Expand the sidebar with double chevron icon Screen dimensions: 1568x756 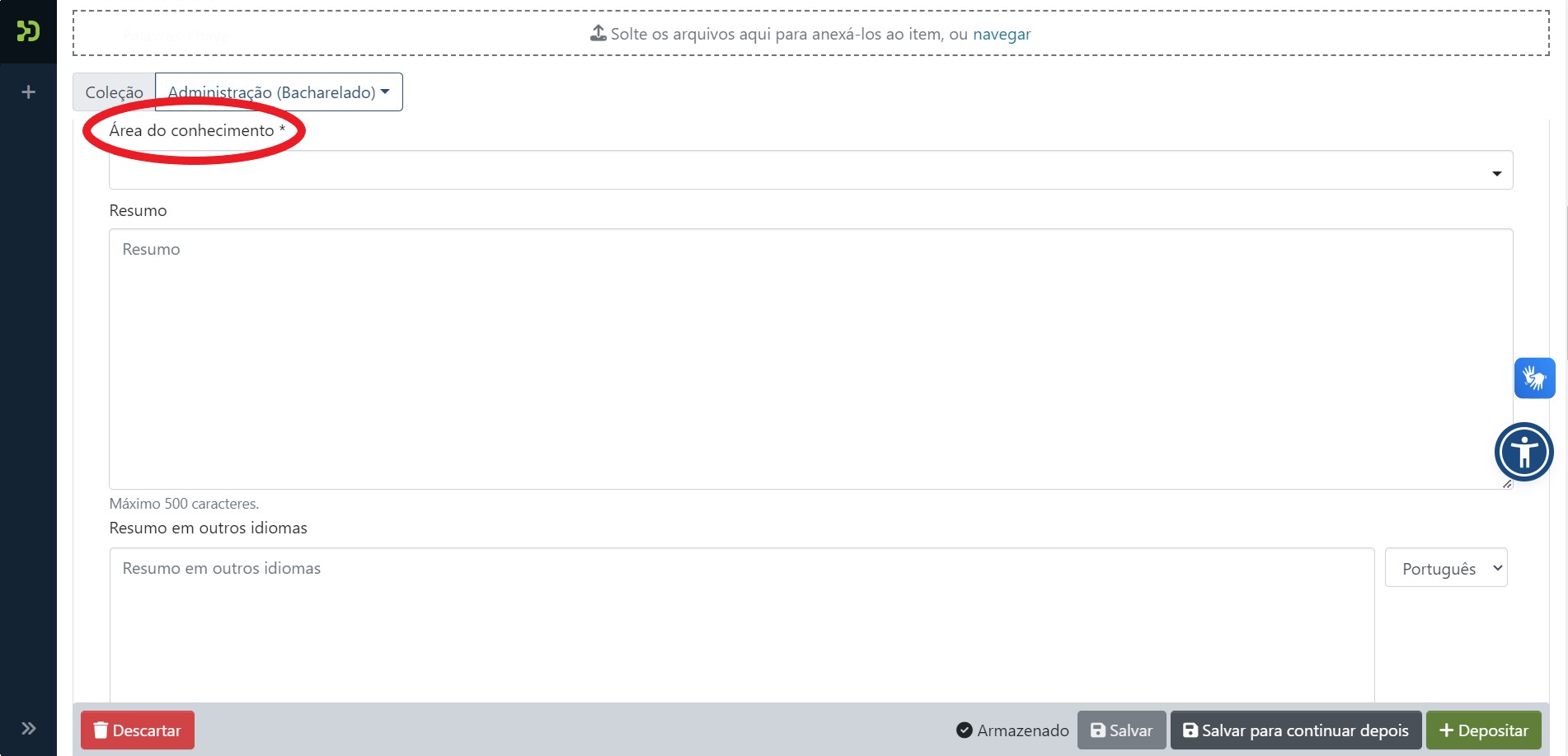[x=28, y=728]
